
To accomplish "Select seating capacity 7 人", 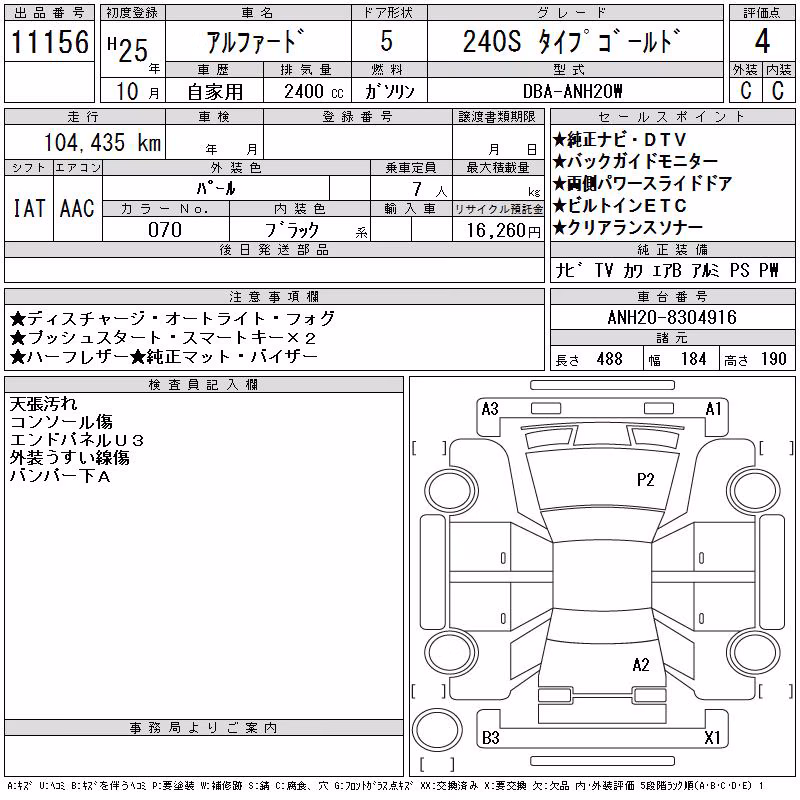I will point(430,190).
